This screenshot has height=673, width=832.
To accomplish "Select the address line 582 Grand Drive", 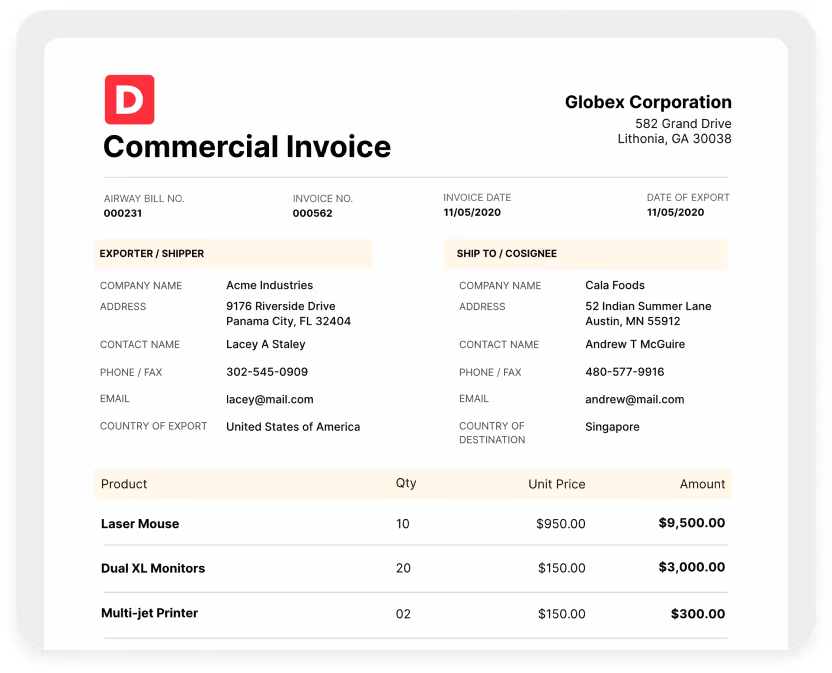I will (683, 124).
